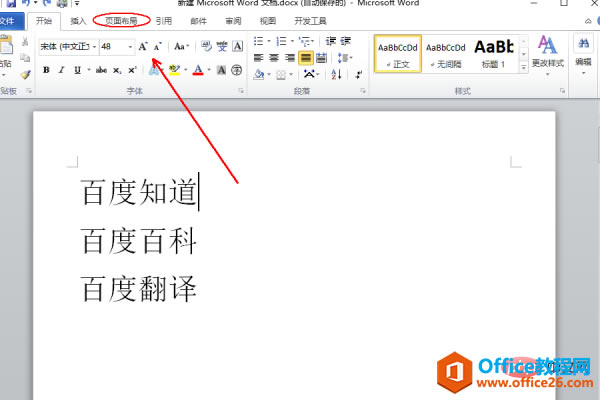
Task: Switch to the 页面布局 tab
Action: [x=121, y=21]
